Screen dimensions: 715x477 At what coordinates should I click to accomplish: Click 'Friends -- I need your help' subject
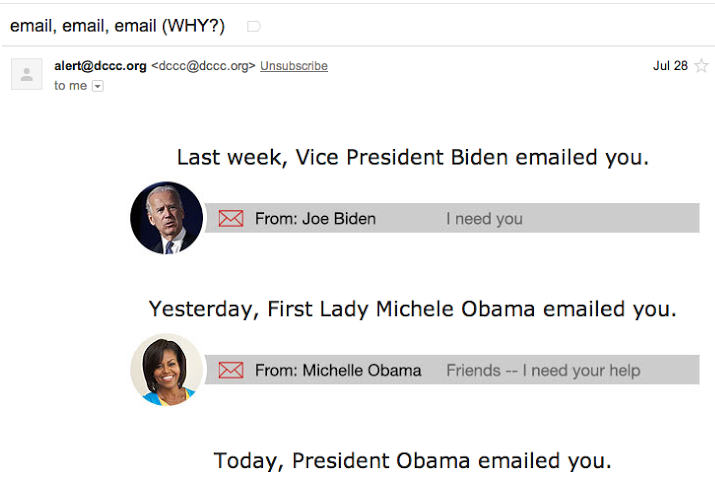pyautogui.click(x=543, y=370)
